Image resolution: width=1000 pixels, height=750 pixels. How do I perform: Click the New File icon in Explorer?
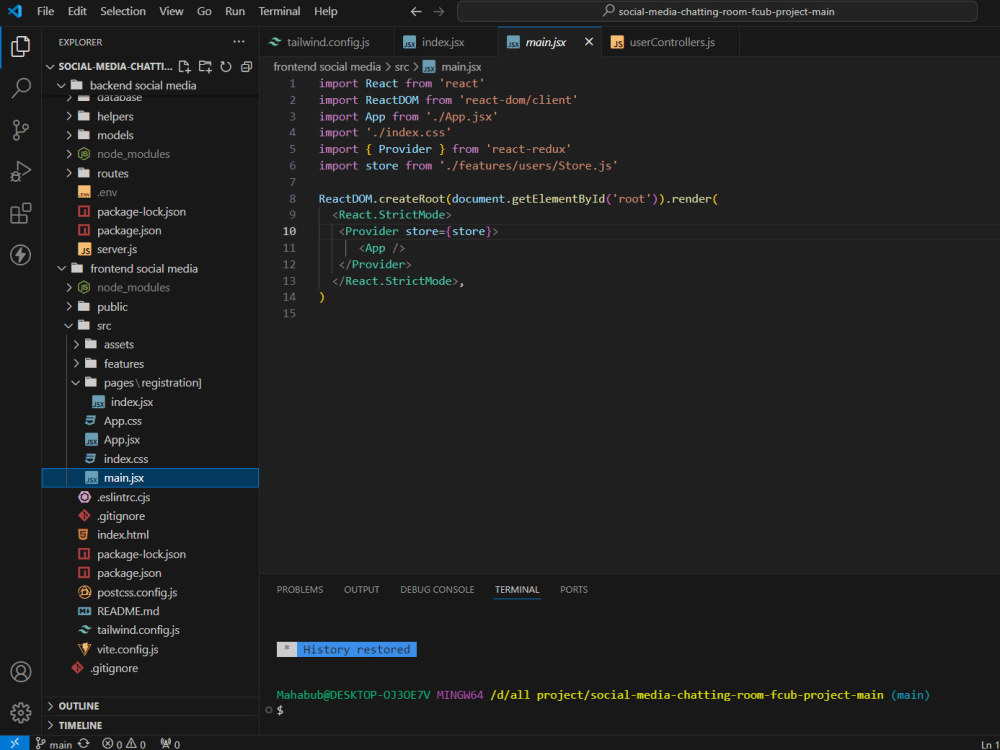coord(184,66)
